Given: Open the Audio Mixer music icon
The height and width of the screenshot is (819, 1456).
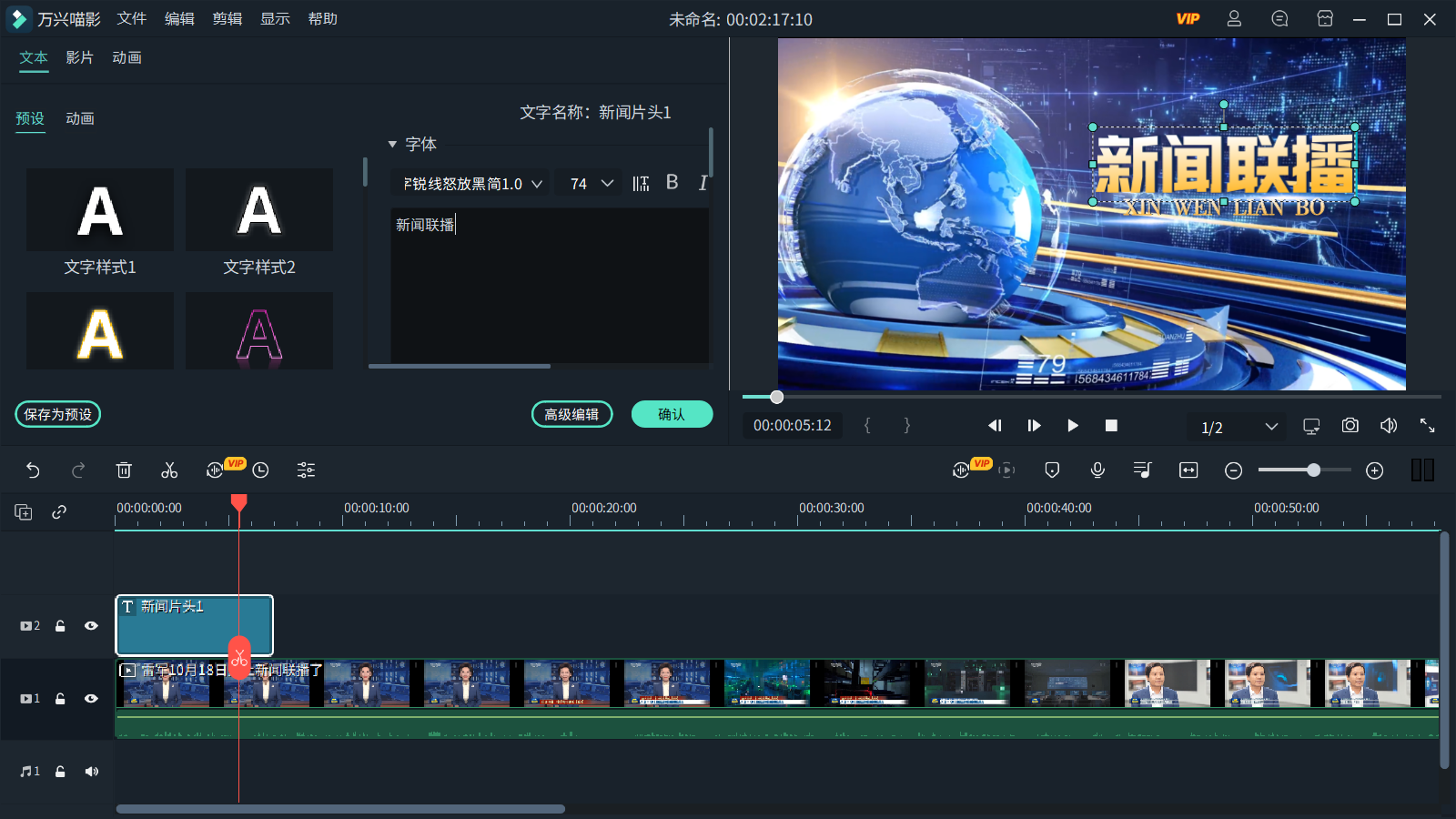Looking at the screenshot, I should [x=1143, y=470].
